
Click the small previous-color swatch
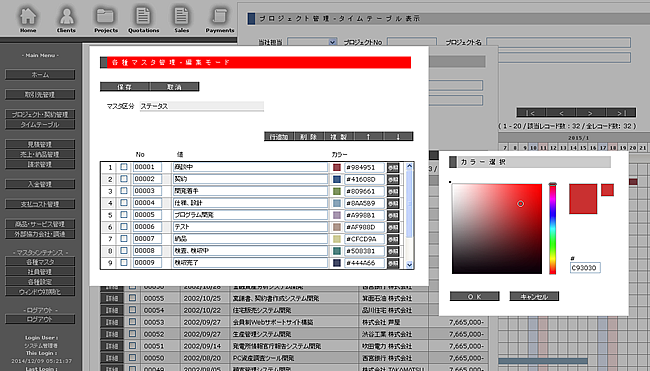point(607,190)
